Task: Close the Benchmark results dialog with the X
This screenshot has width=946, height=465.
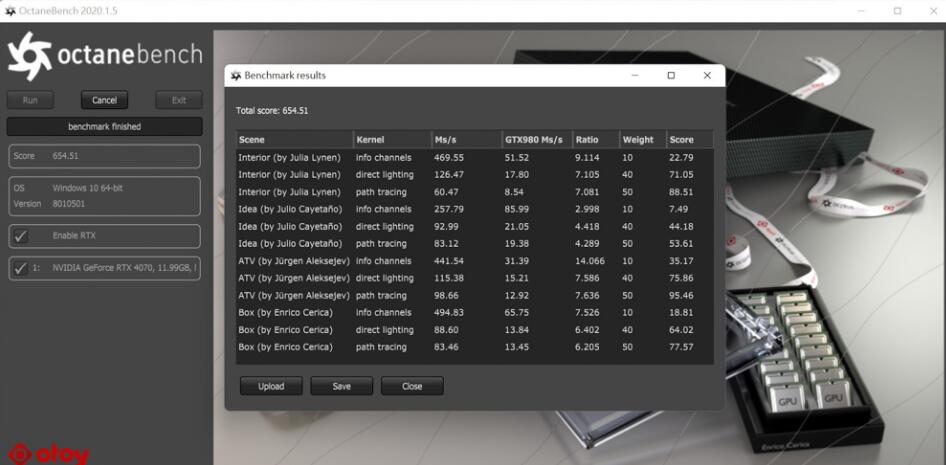Action: pos(707,75)
